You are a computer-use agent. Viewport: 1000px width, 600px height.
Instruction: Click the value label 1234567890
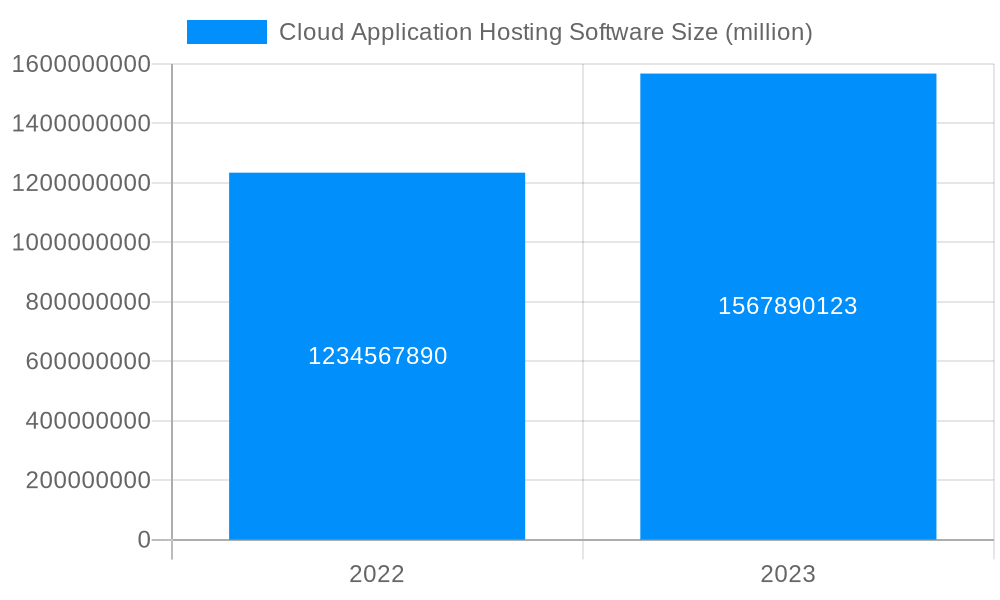pos(377,355)
